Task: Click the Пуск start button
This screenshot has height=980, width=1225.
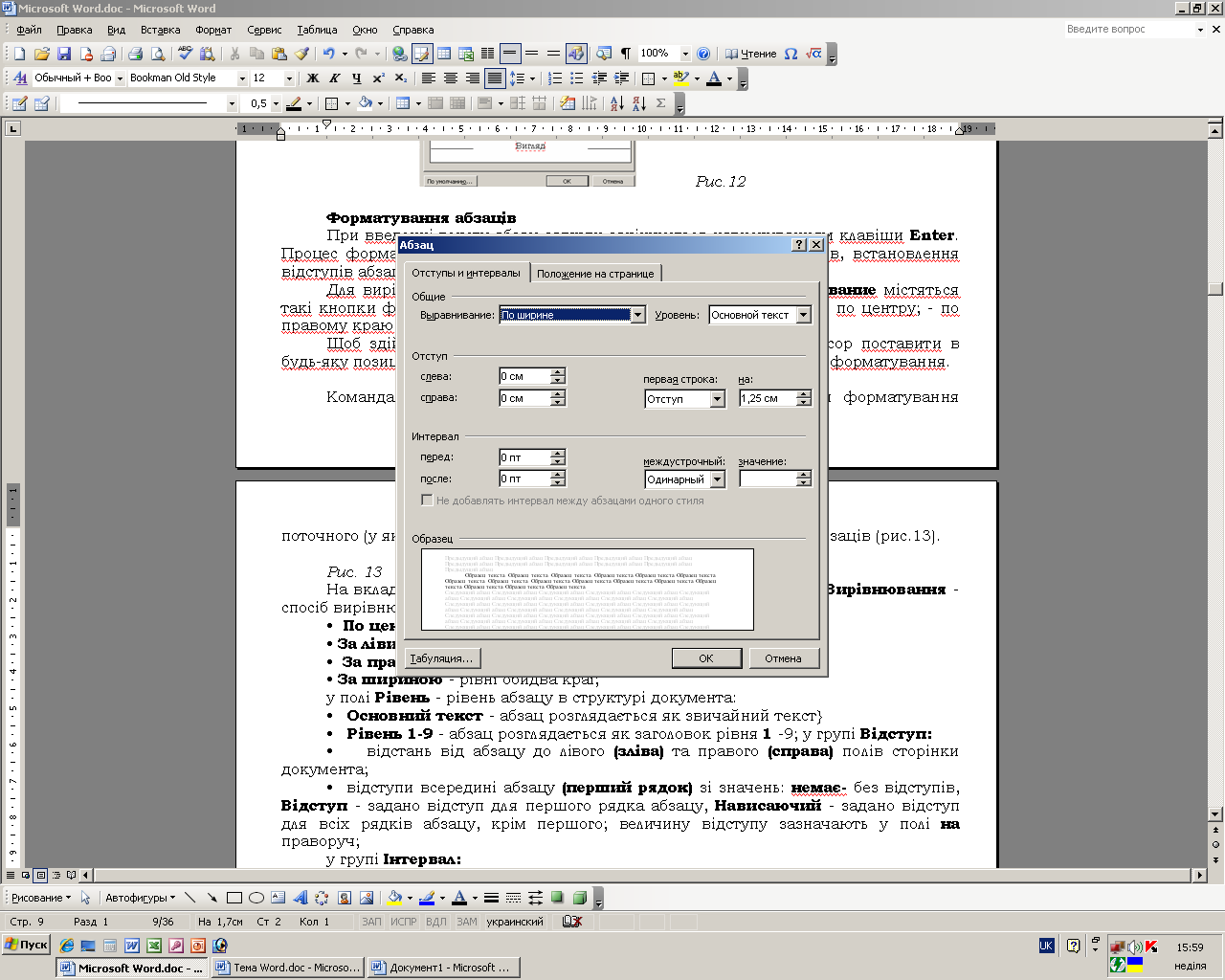Action: (26, 945)
